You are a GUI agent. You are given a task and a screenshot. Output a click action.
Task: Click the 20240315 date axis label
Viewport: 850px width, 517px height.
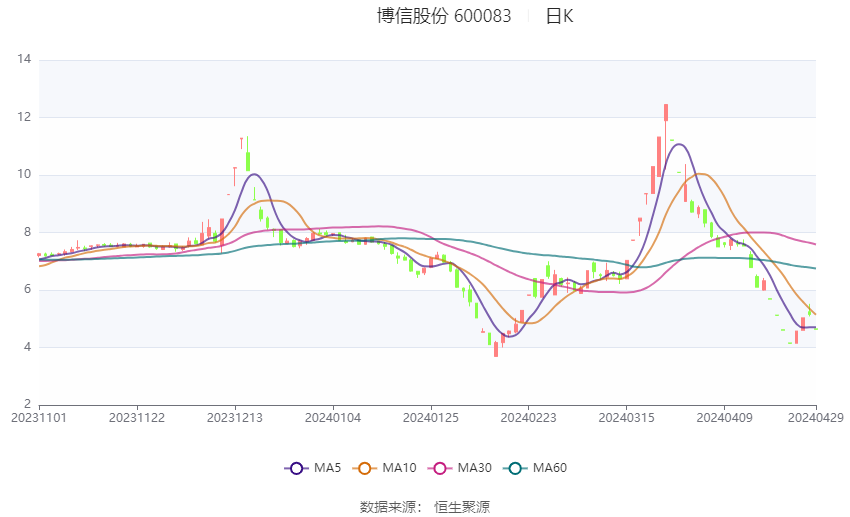[x=627, y=418]
